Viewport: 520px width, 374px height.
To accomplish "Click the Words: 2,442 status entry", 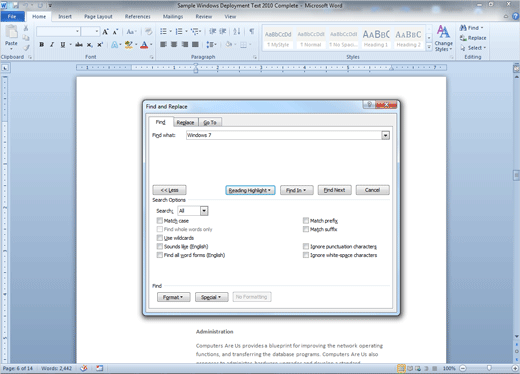I will 56,368.
